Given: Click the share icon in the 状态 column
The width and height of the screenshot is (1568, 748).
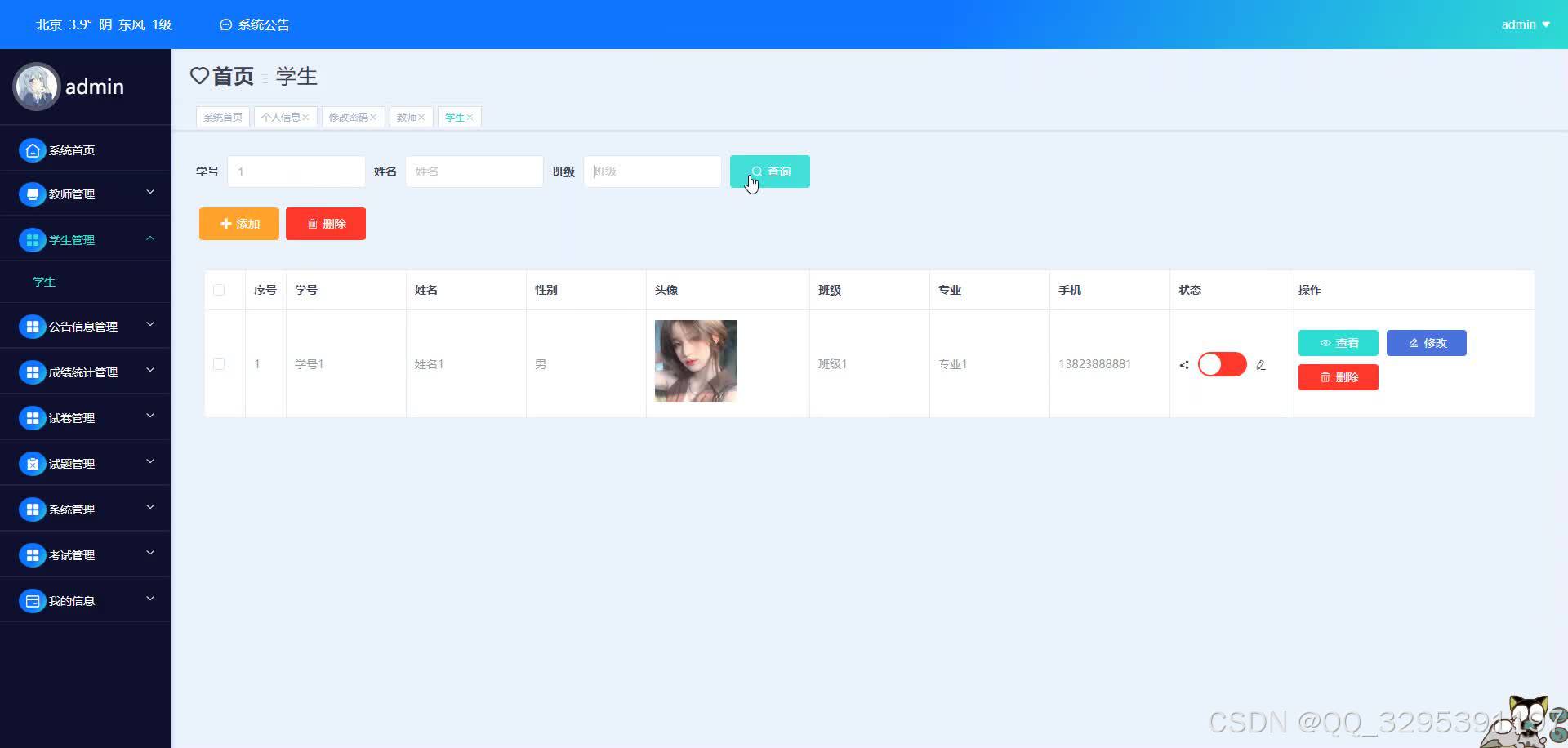Looking at the screenshot, I should 1183,365.
